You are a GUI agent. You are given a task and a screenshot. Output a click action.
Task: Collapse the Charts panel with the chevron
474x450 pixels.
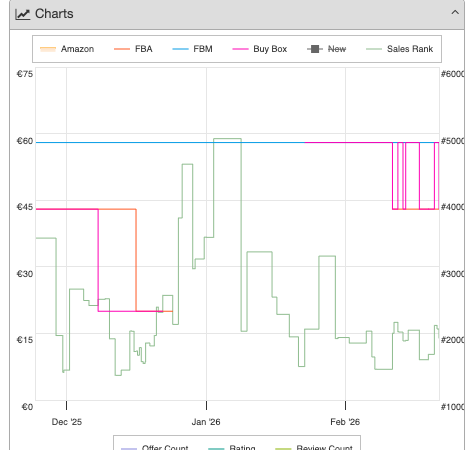[x=455, y=13]
